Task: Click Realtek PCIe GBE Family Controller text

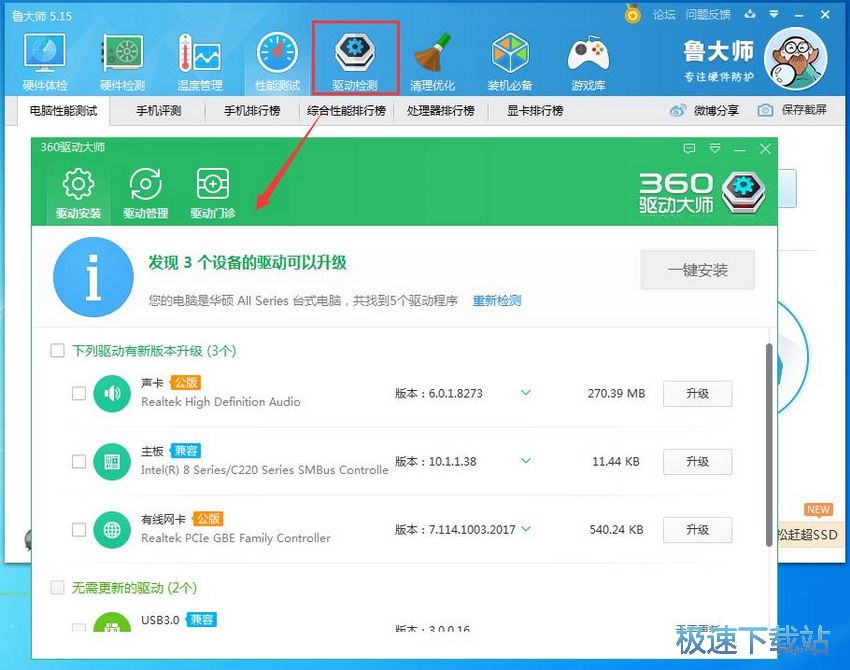Action: (236, 538)
